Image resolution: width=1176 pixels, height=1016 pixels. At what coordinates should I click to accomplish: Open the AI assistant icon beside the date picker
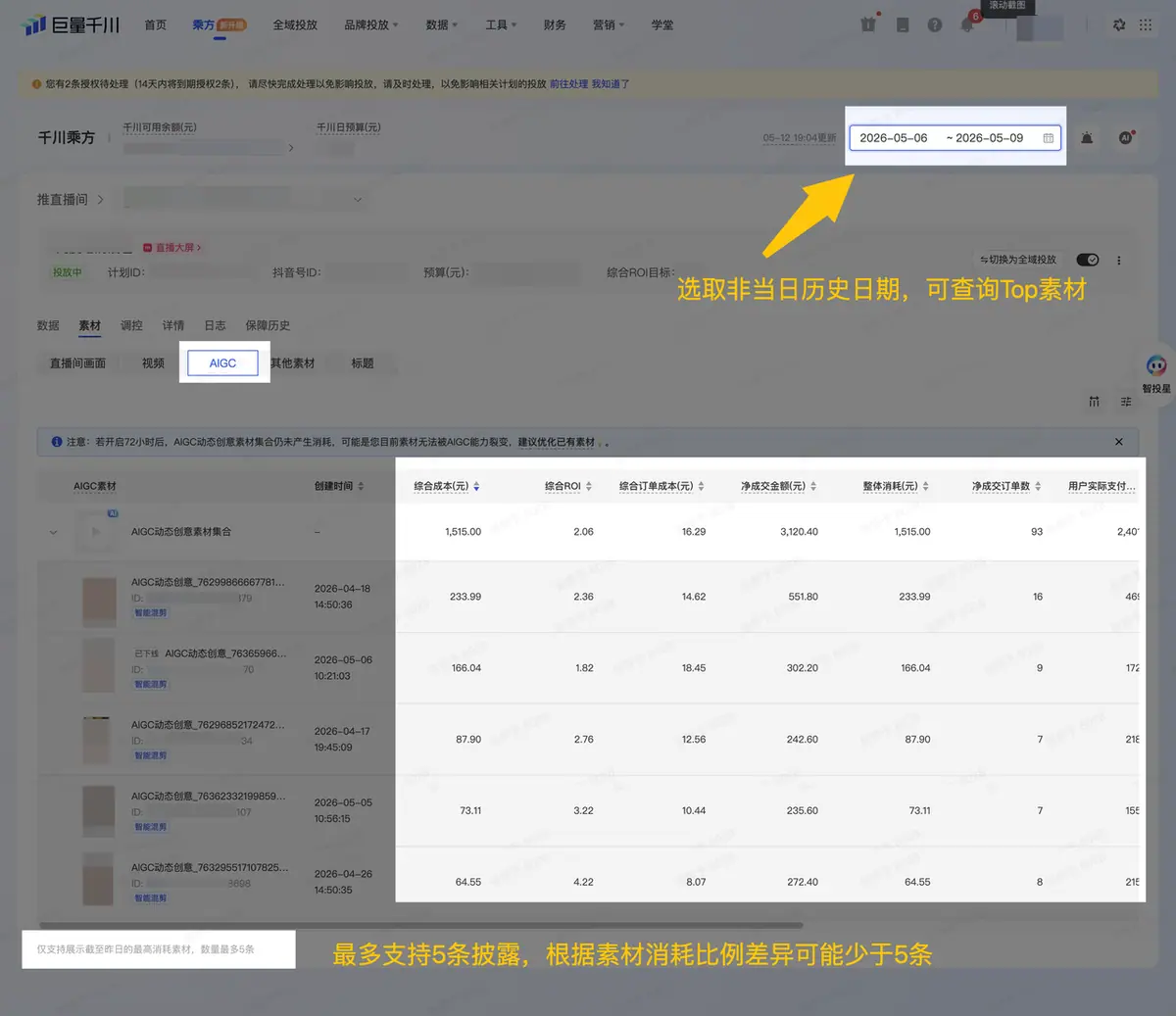[x=1126, y=138]
